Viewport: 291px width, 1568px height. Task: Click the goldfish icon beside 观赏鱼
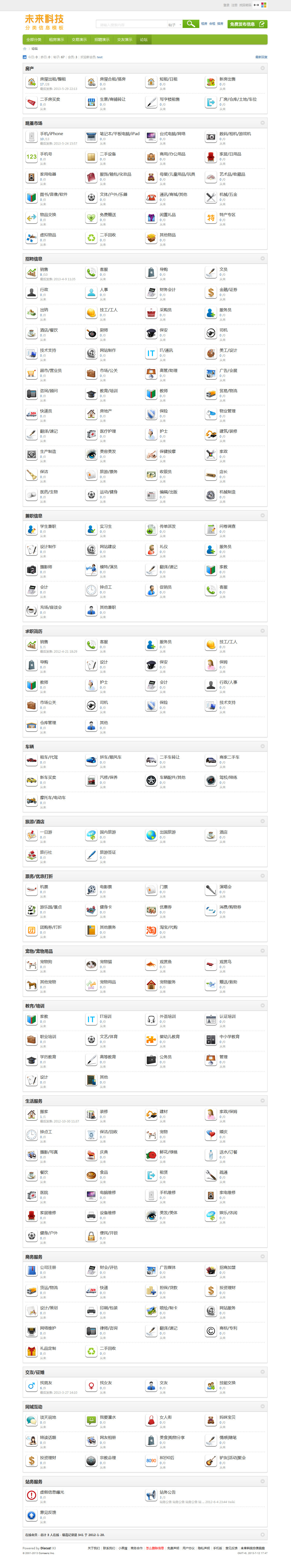pos(151,965)
